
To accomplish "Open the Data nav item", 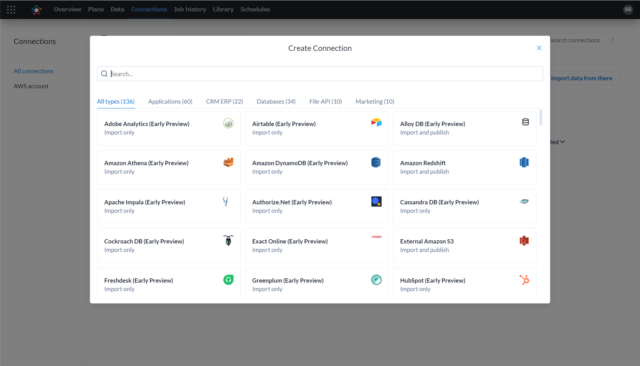I will click(117, 9).
